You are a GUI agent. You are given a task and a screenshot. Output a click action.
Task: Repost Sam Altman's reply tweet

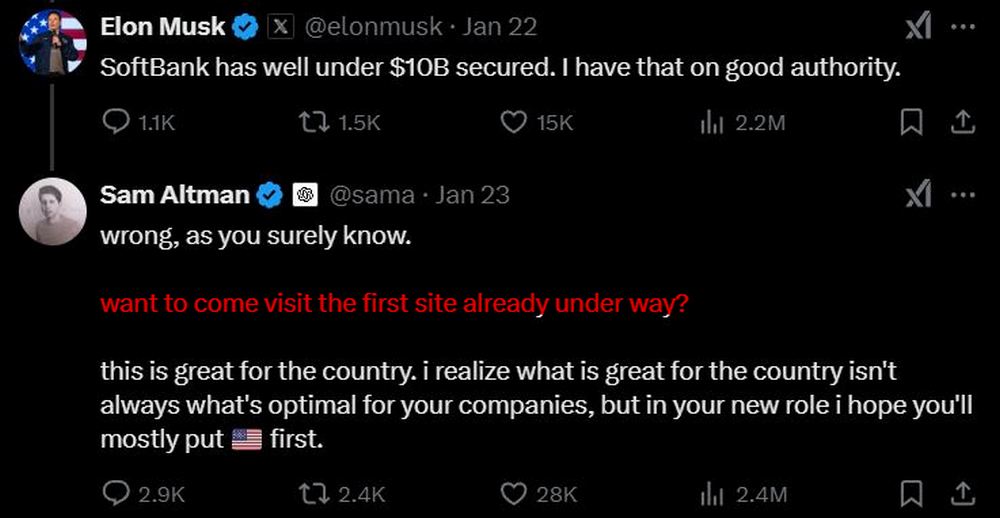pos(313,493)
